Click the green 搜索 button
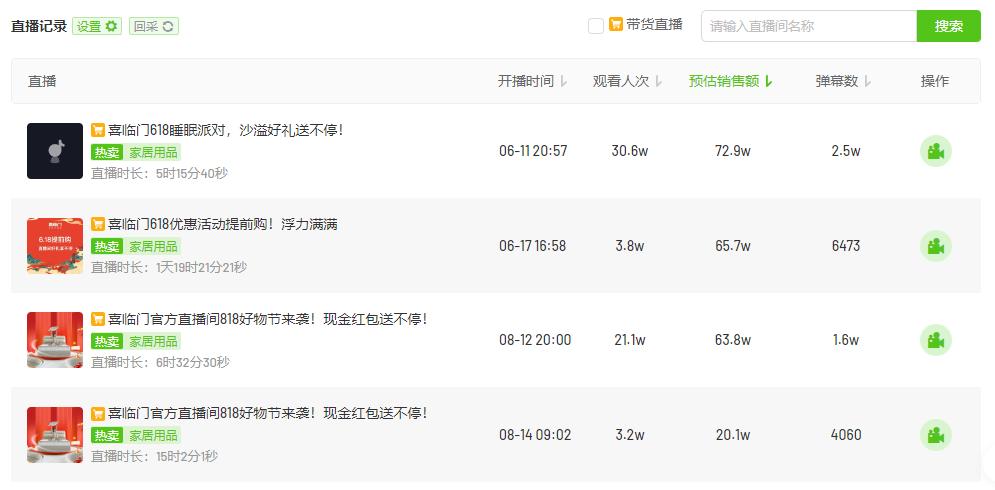This screenshot has width=995, height=490. [x=949, y=26]
